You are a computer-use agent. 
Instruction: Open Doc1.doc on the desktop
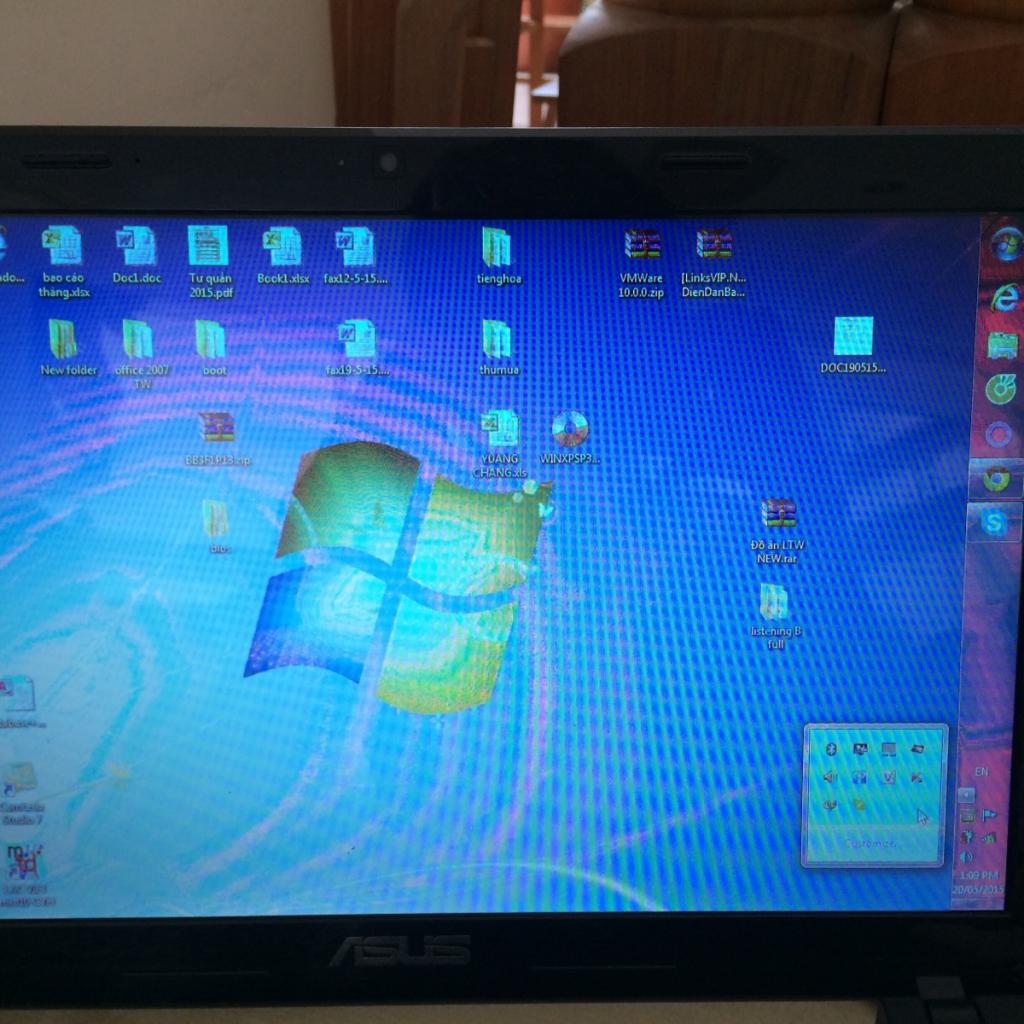click(136, 255)
